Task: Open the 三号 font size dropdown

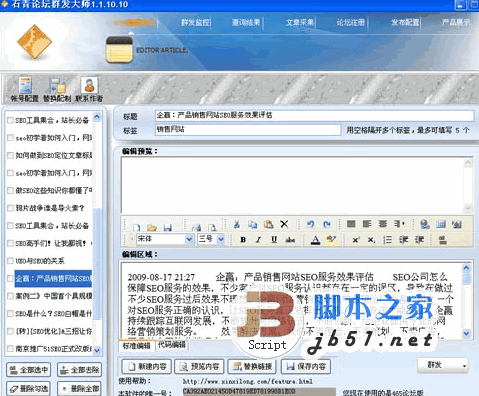Action: [221, 239]
